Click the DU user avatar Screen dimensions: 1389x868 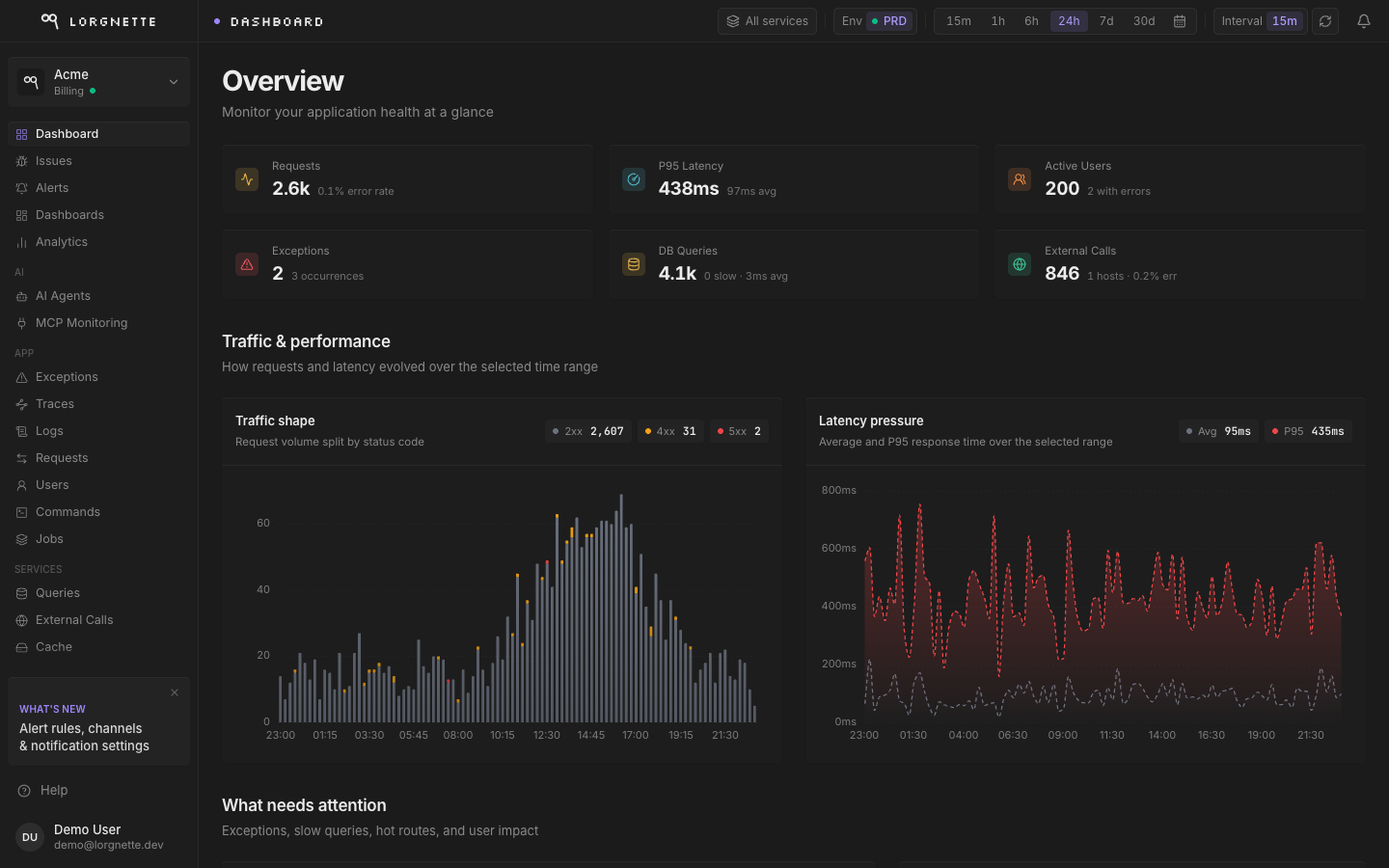coord(30,837)
